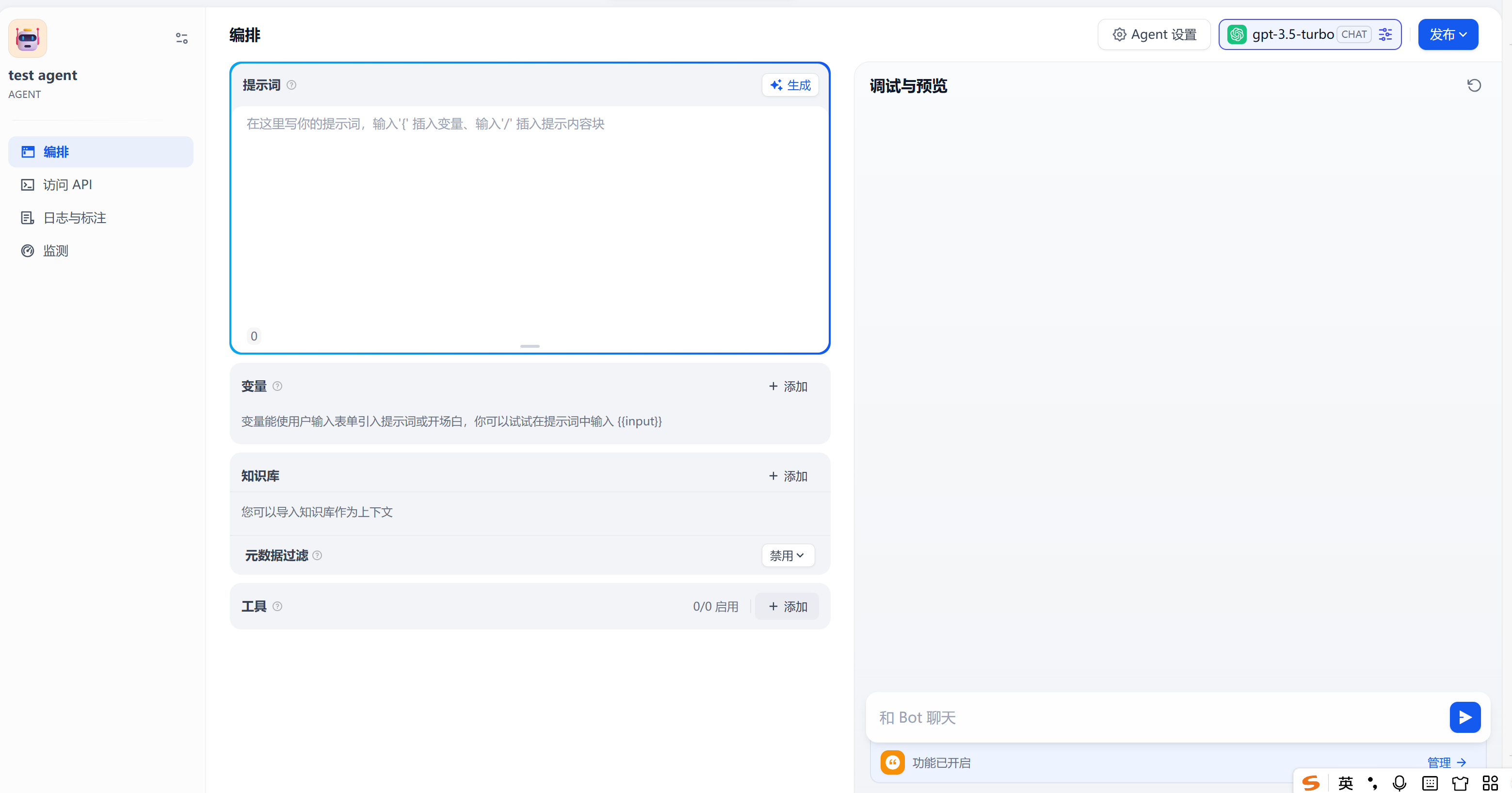
Task: Send message with the blue arrow button
Action: pyautogui.click(x=1464, y=717)
